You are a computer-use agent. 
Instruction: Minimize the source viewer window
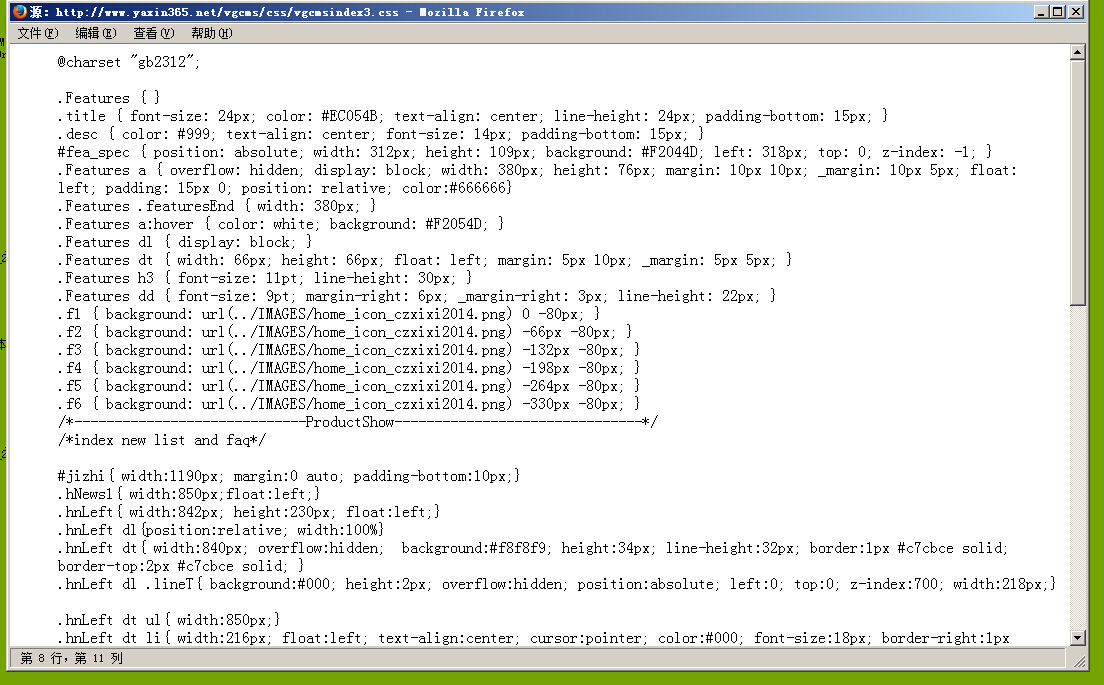point(1043,12)
